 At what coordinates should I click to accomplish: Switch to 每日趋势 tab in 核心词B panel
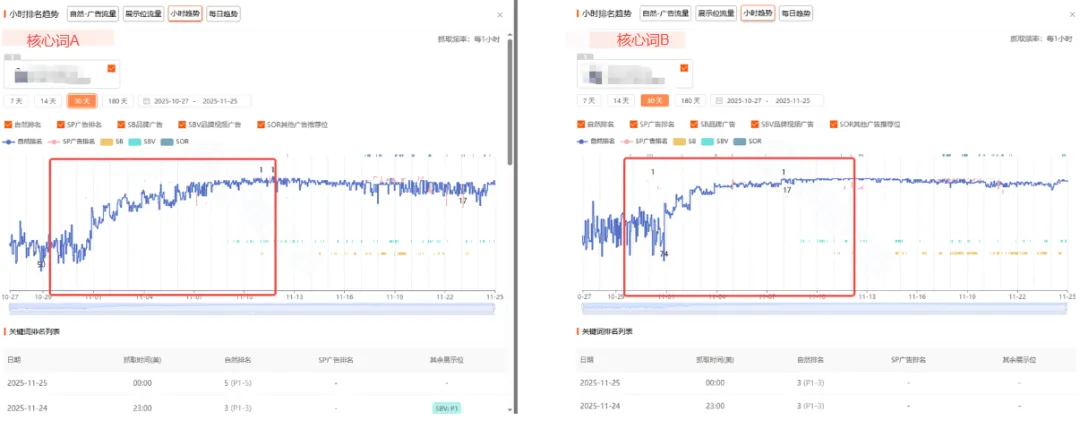click(796, 14)
